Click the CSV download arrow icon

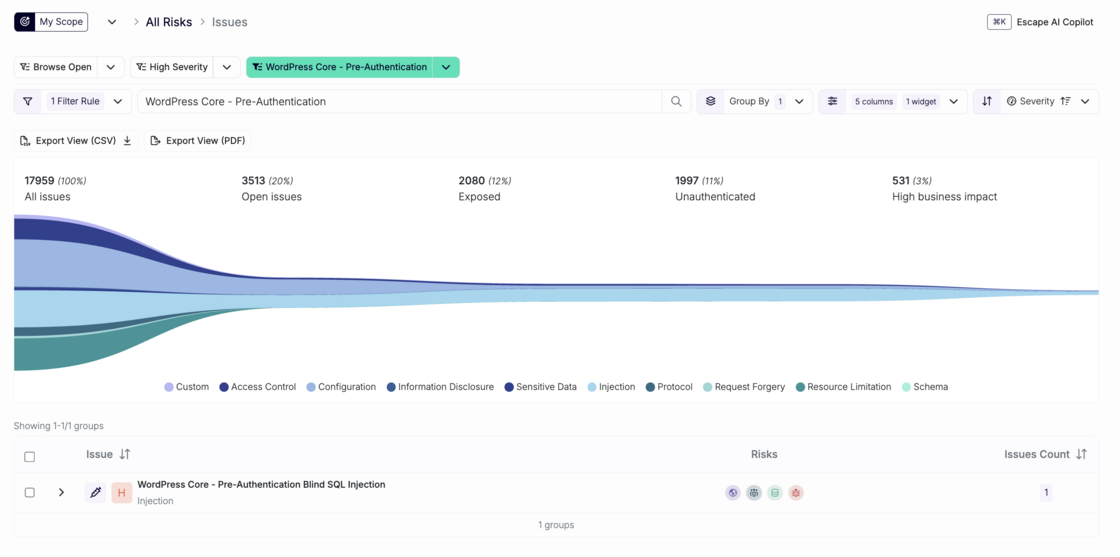click(x=127, y=141)
